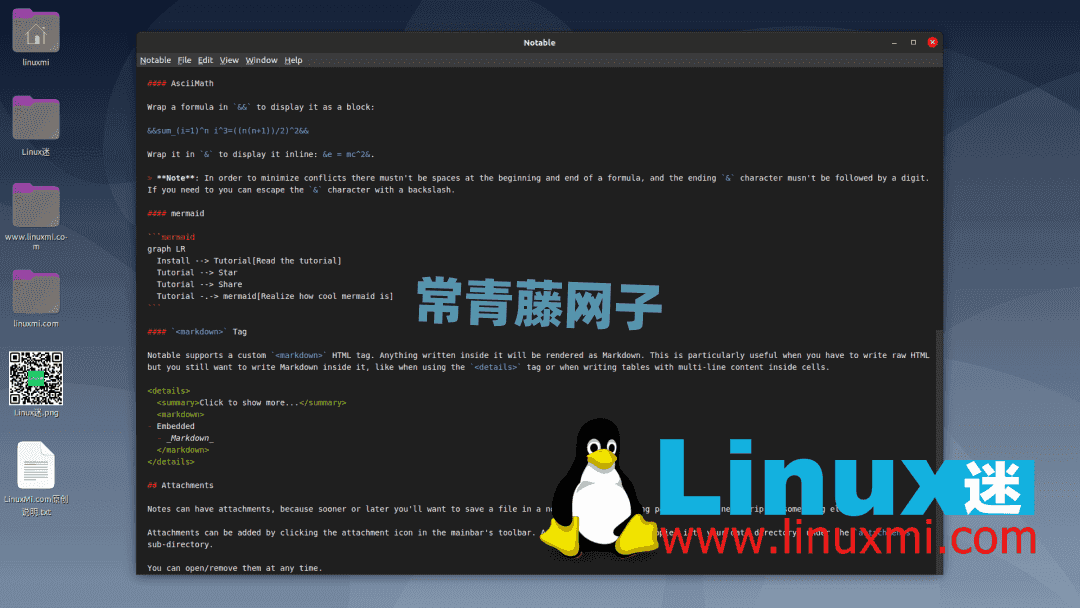Click the '```mermaid' fence line
This screenshot has height=608, width=1080.
(171, 237)
